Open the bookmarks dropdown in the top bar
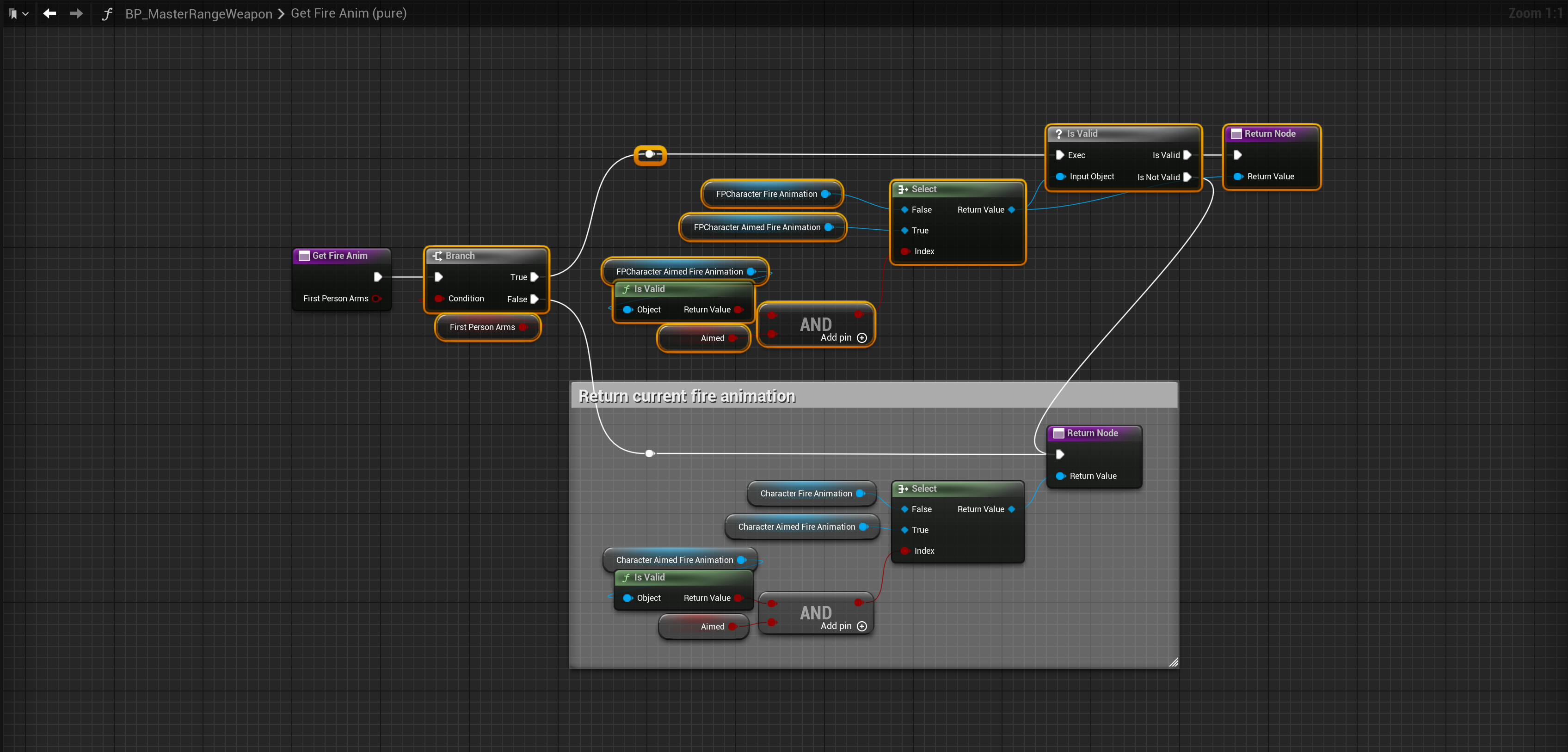Viewport: 1568px width, 752px height. coord(18,13)
